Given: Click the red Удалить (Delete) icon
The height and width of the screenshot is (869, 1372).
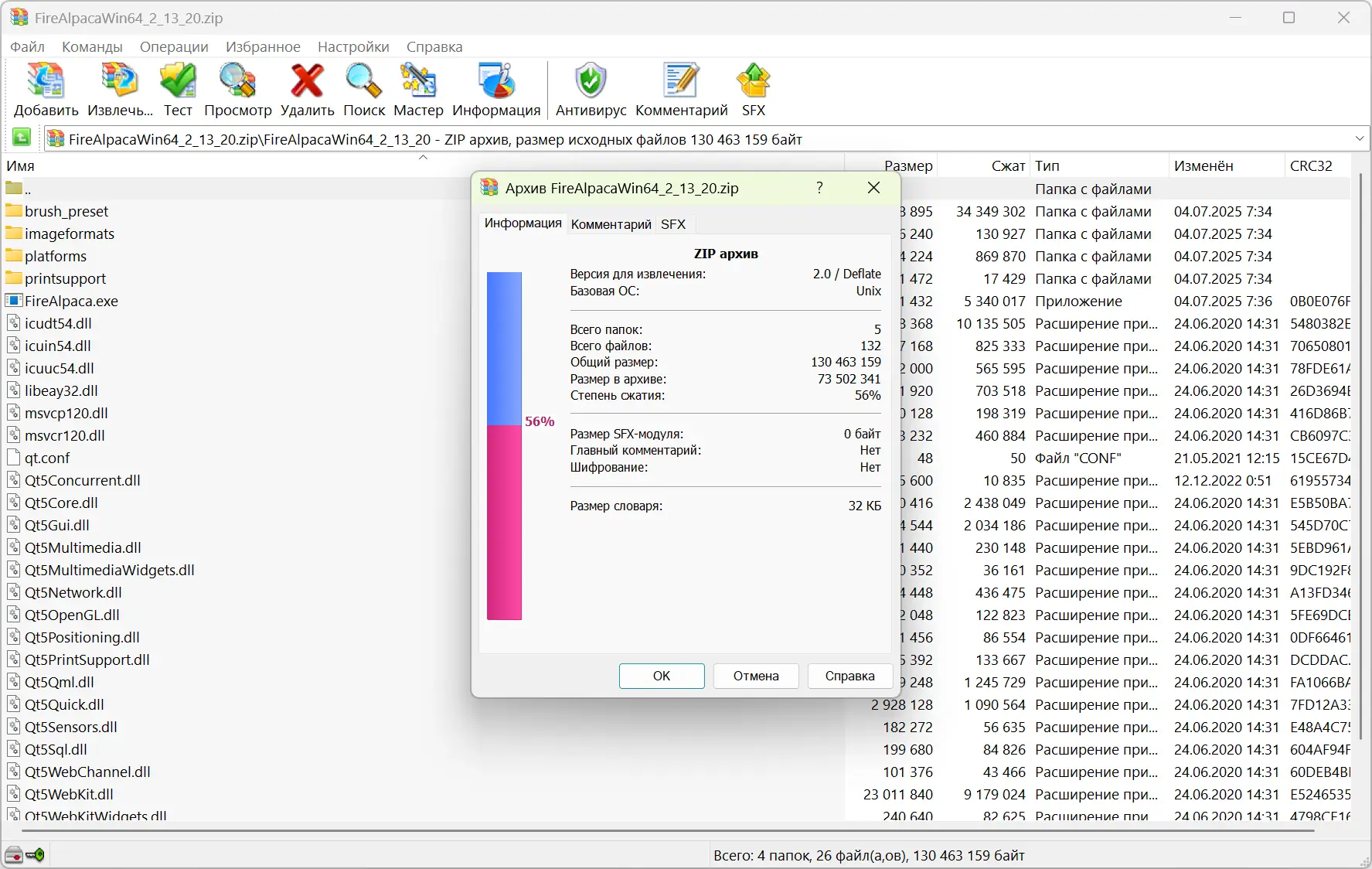Looking at the screenshot, I should (307, 81).
